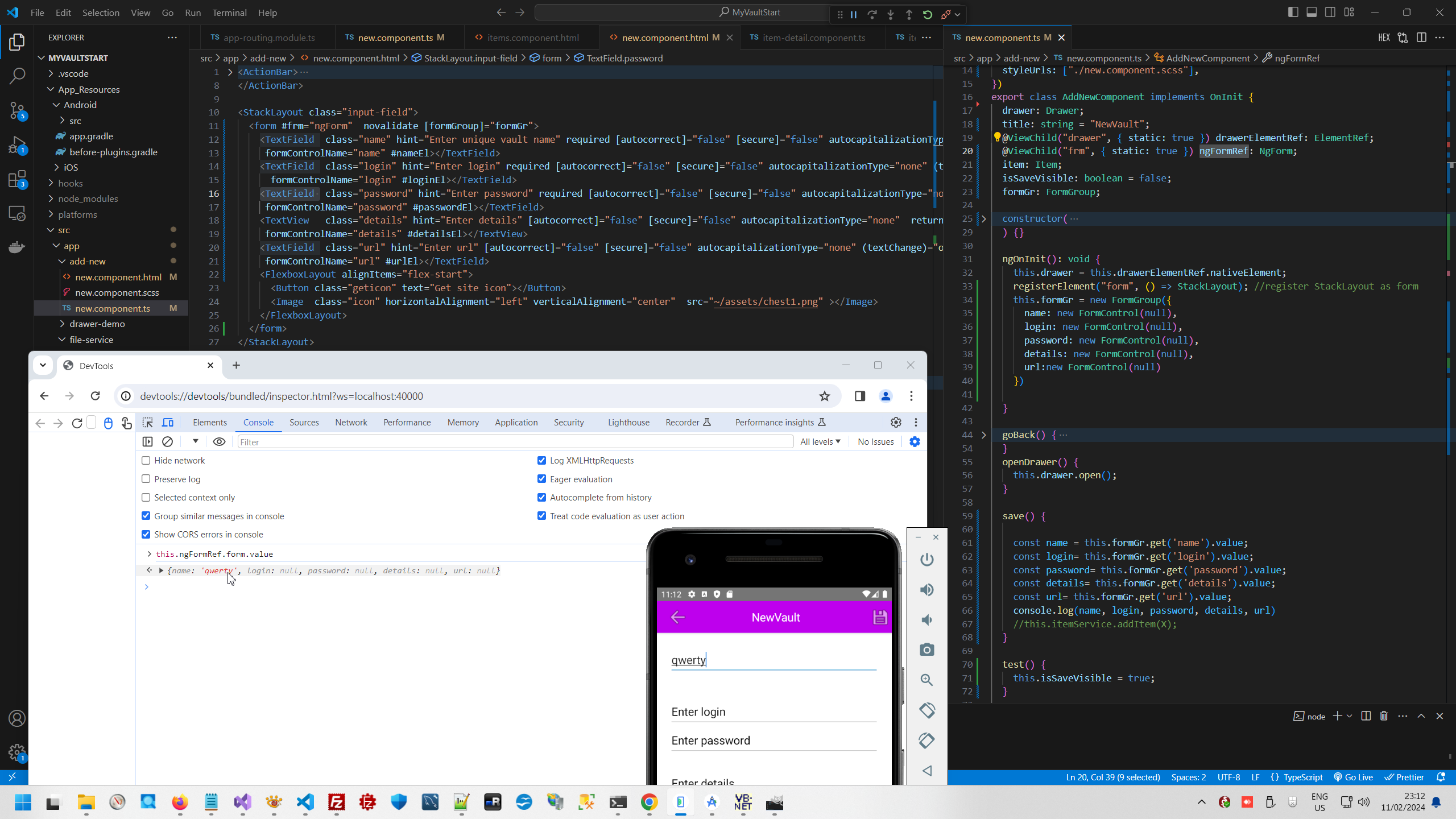Open the Run and Debug view
The width and height of the screenshot is (1456, 819).
[17, 145]
